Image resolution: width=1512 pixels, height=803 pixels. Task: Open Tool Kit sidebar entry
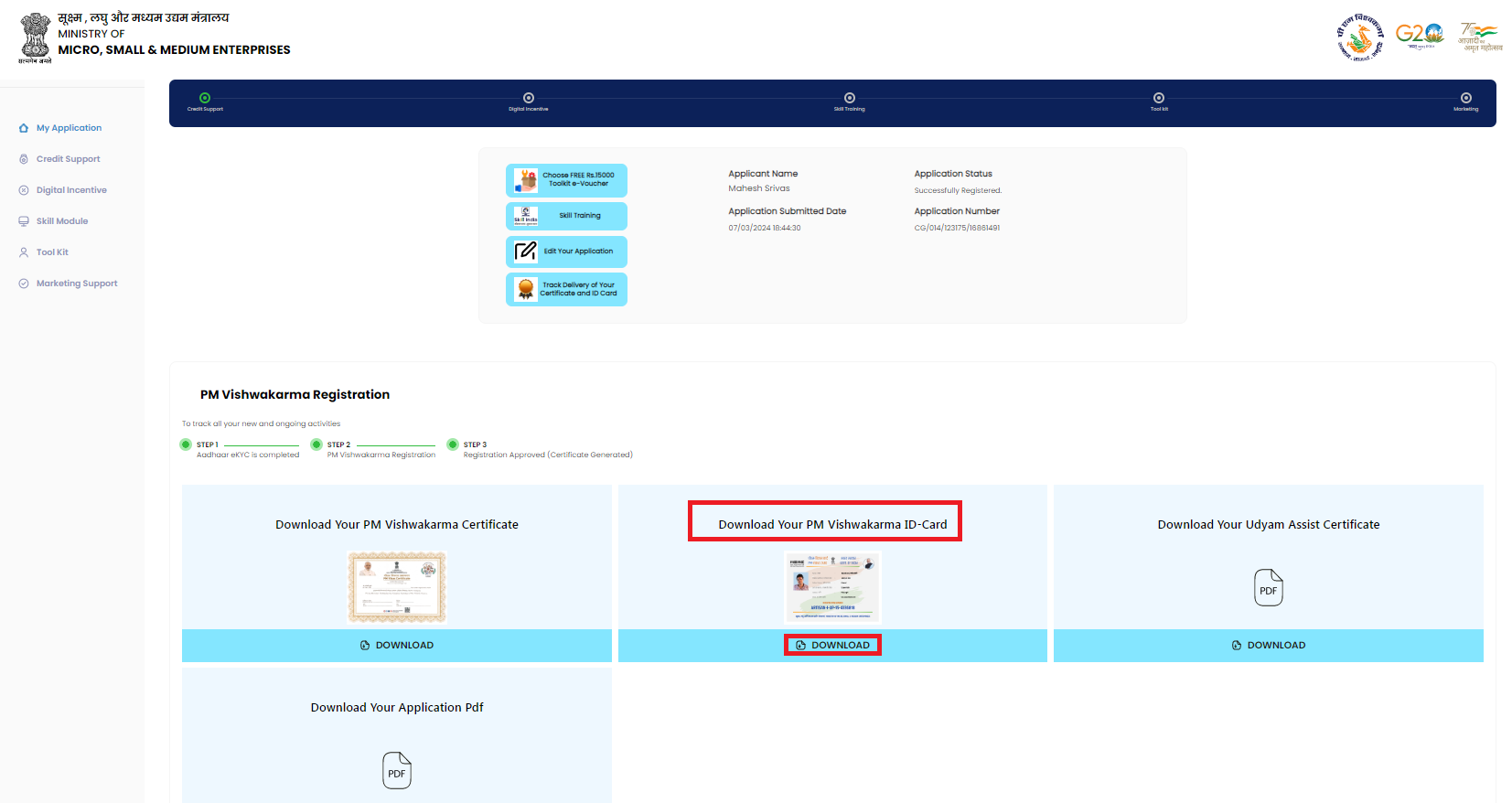(x=52, y=252)
